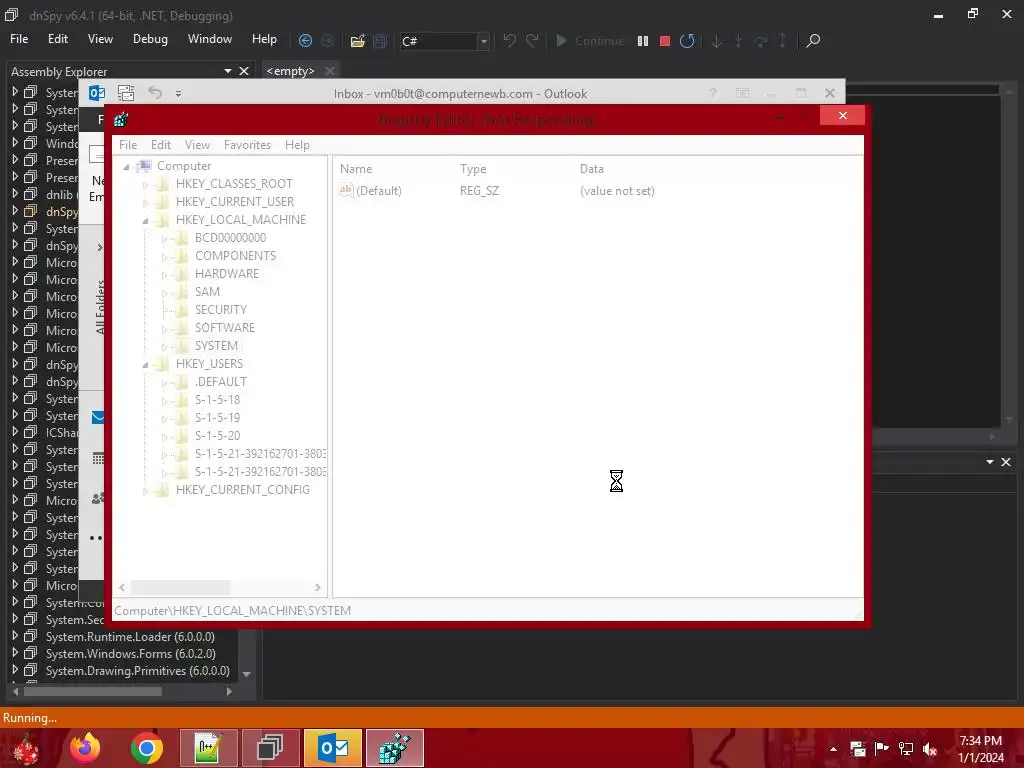Click the dnSpy Open file folder icon
Viewport: 1024px width, 768px height.
click(357, 41)
